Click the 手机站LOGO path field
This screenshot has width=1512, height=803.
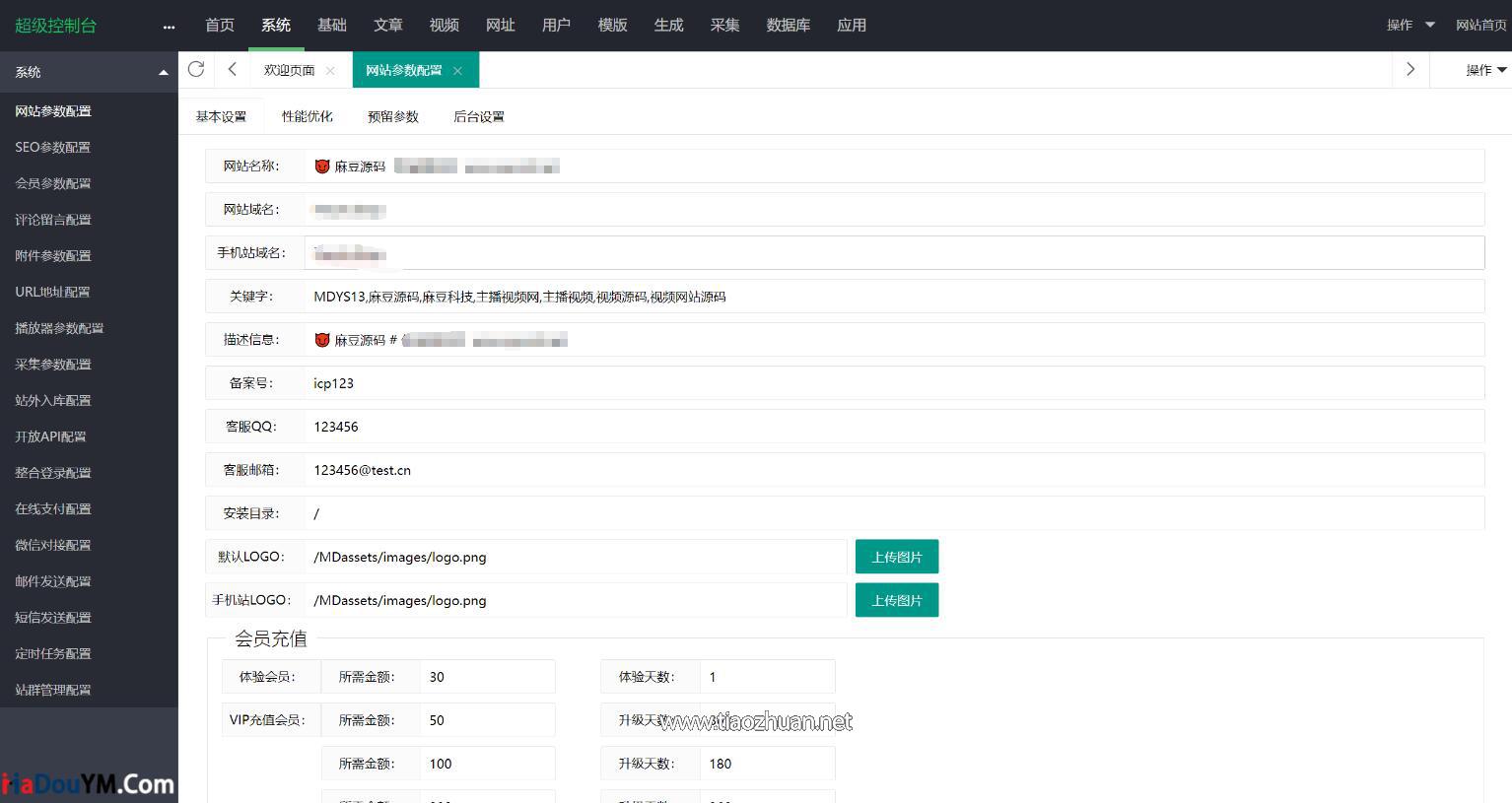coord(576,600)
